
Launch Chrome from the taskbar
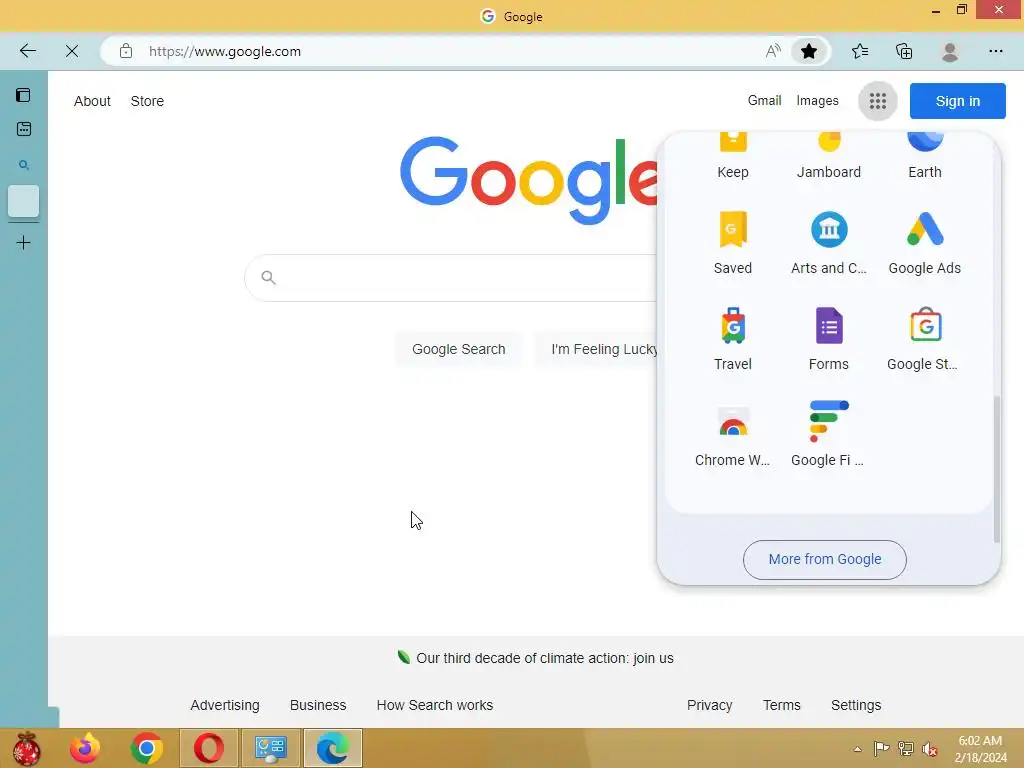pos(146,748)
